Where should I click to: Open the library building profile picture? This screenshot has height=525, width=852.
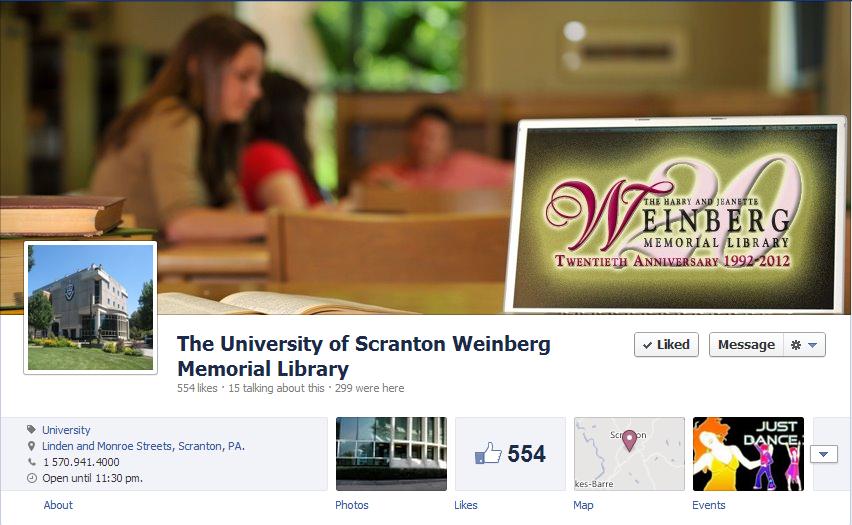tap(90, 308)
